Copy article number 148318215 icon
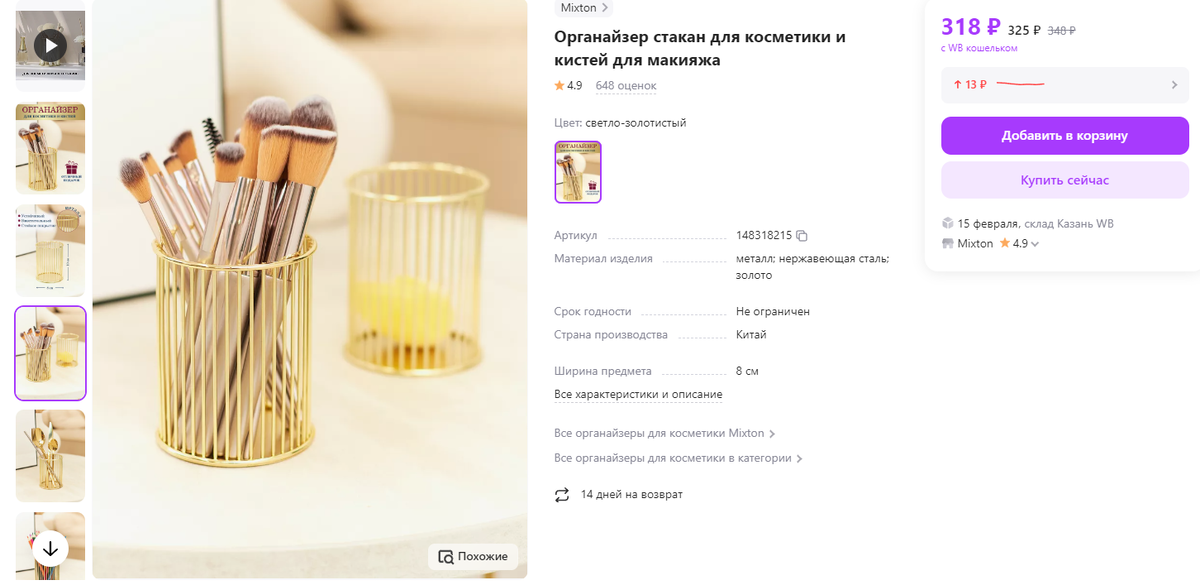 [x=802, y=236]
